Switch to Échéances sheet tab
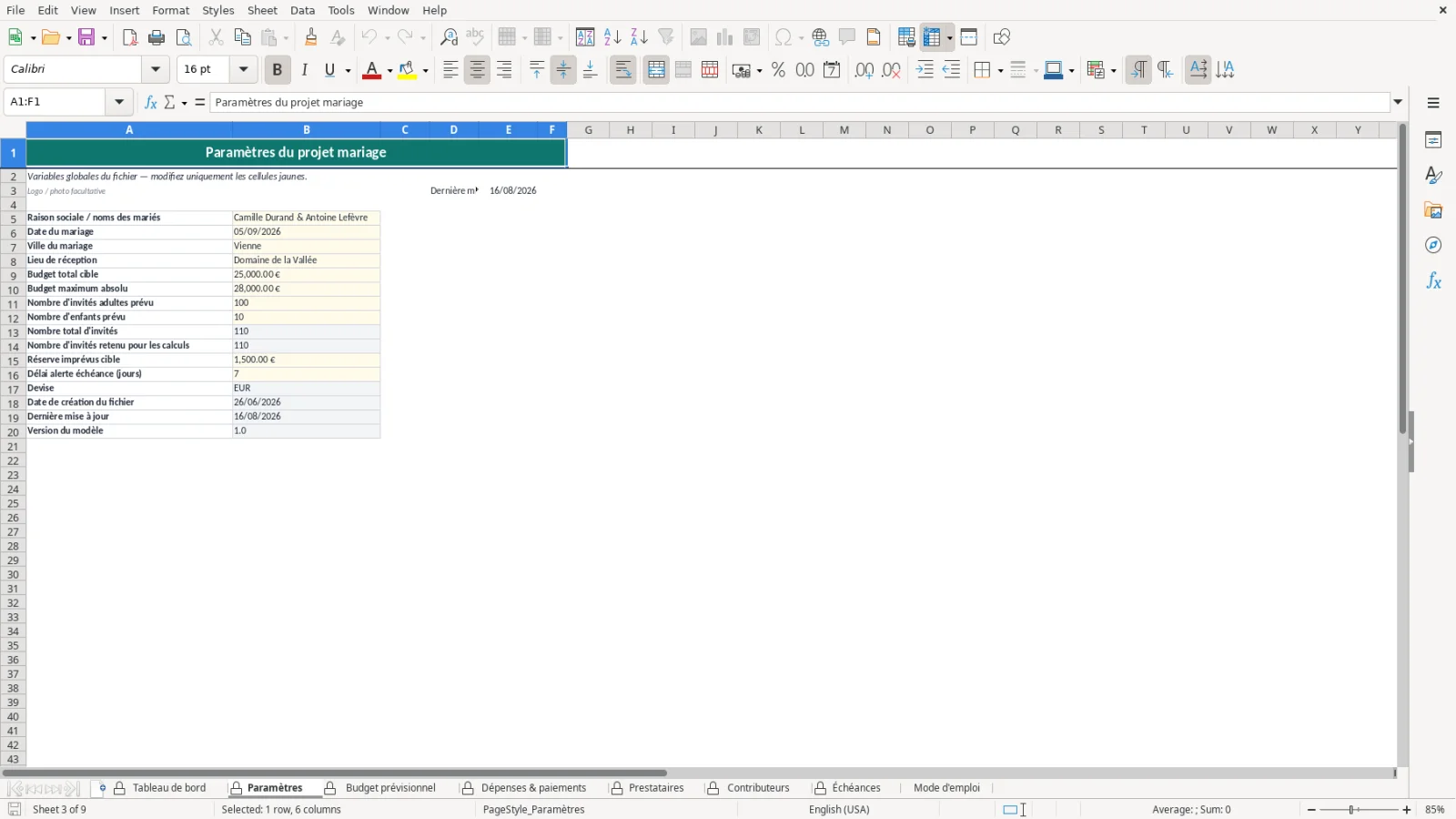This screenshot has height=819, width=1456. (x=856, y=788)
